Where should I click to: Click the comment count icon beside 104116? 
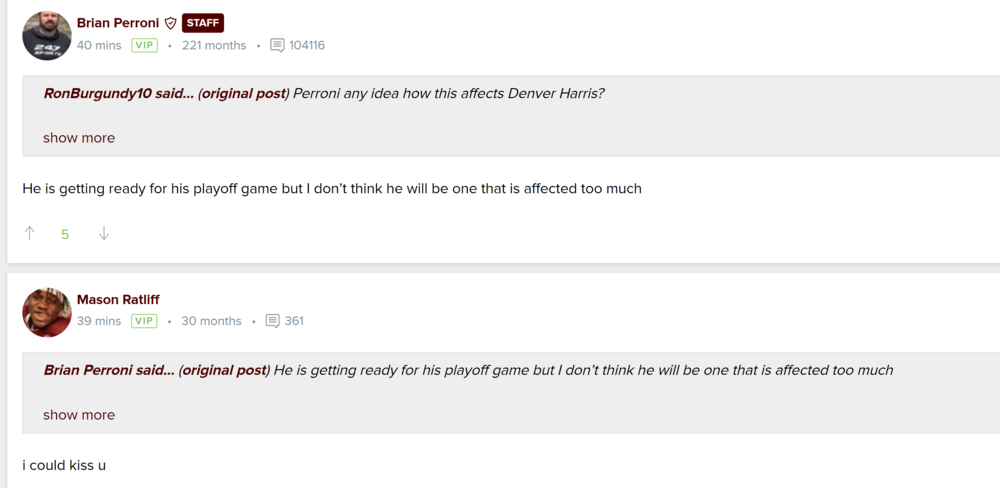click(x=277, y=45)
